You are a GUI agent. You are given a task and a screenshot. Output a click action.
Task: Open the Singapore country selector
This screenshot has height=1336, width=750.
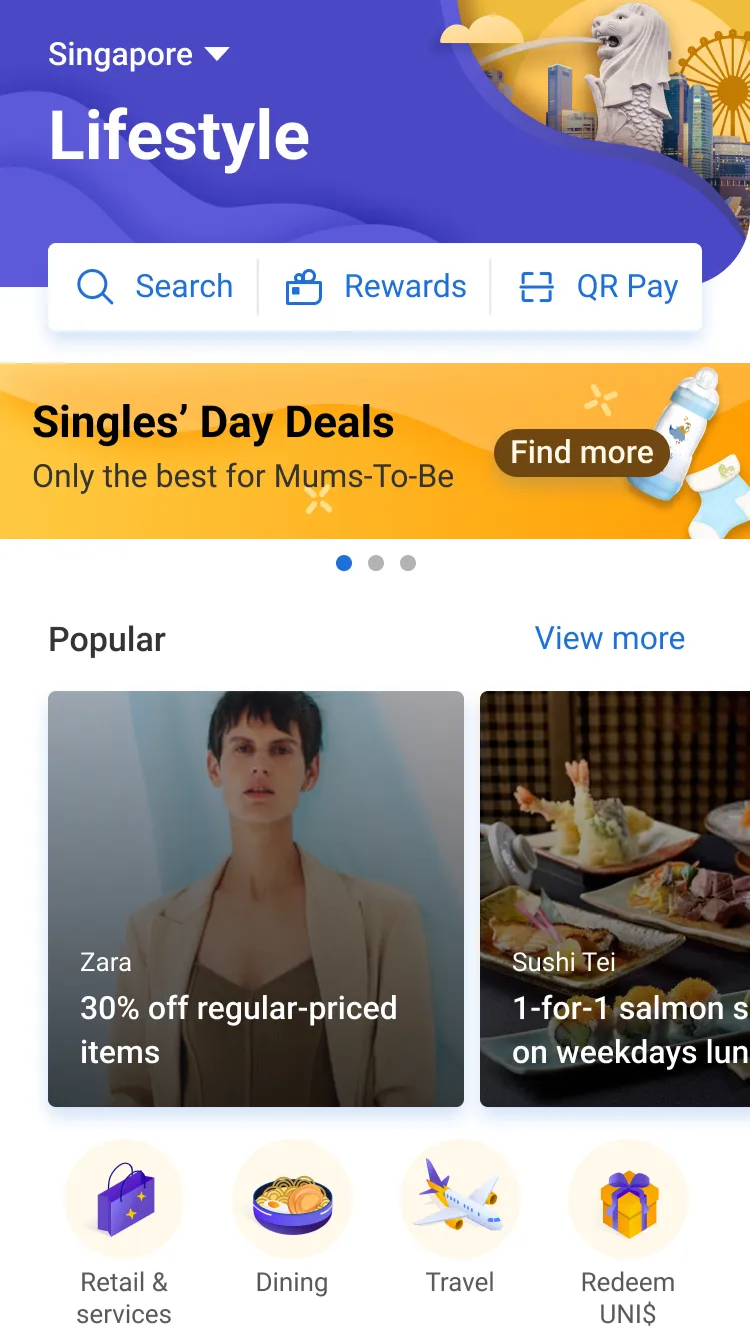click(121, 54)
